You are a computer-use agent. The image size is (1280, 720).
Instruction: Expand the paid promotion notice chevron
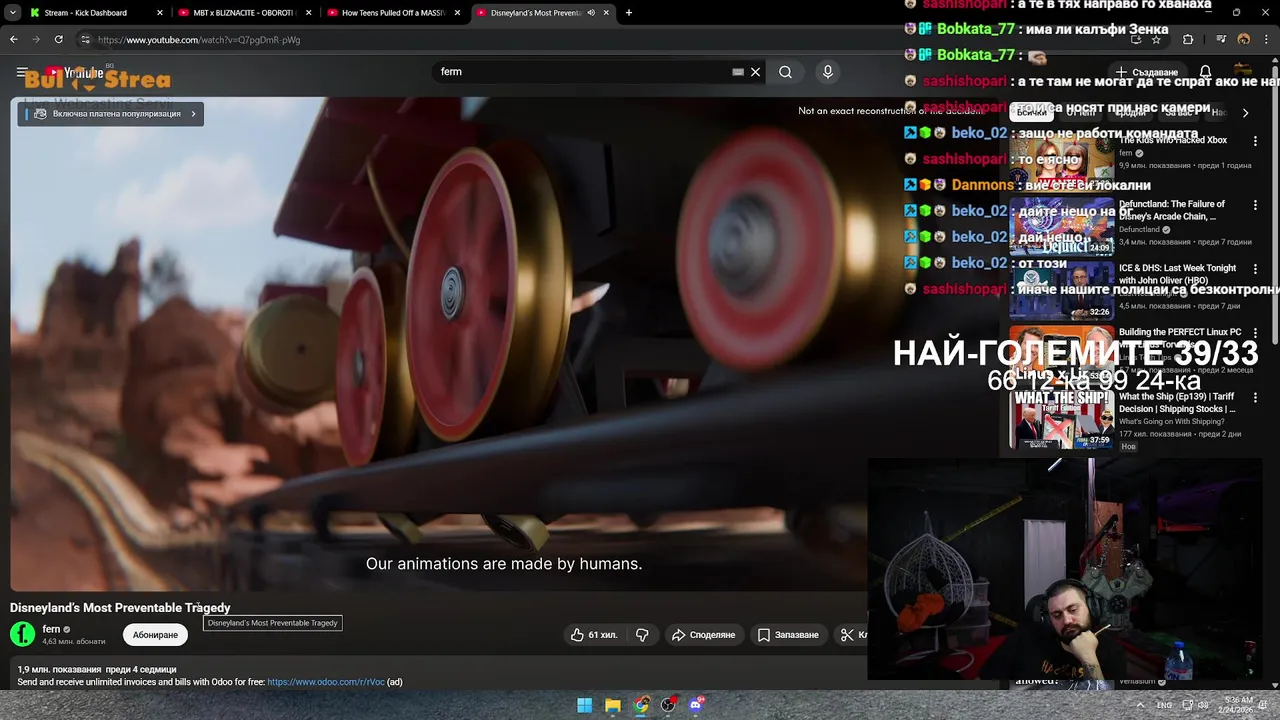(193, 114)
